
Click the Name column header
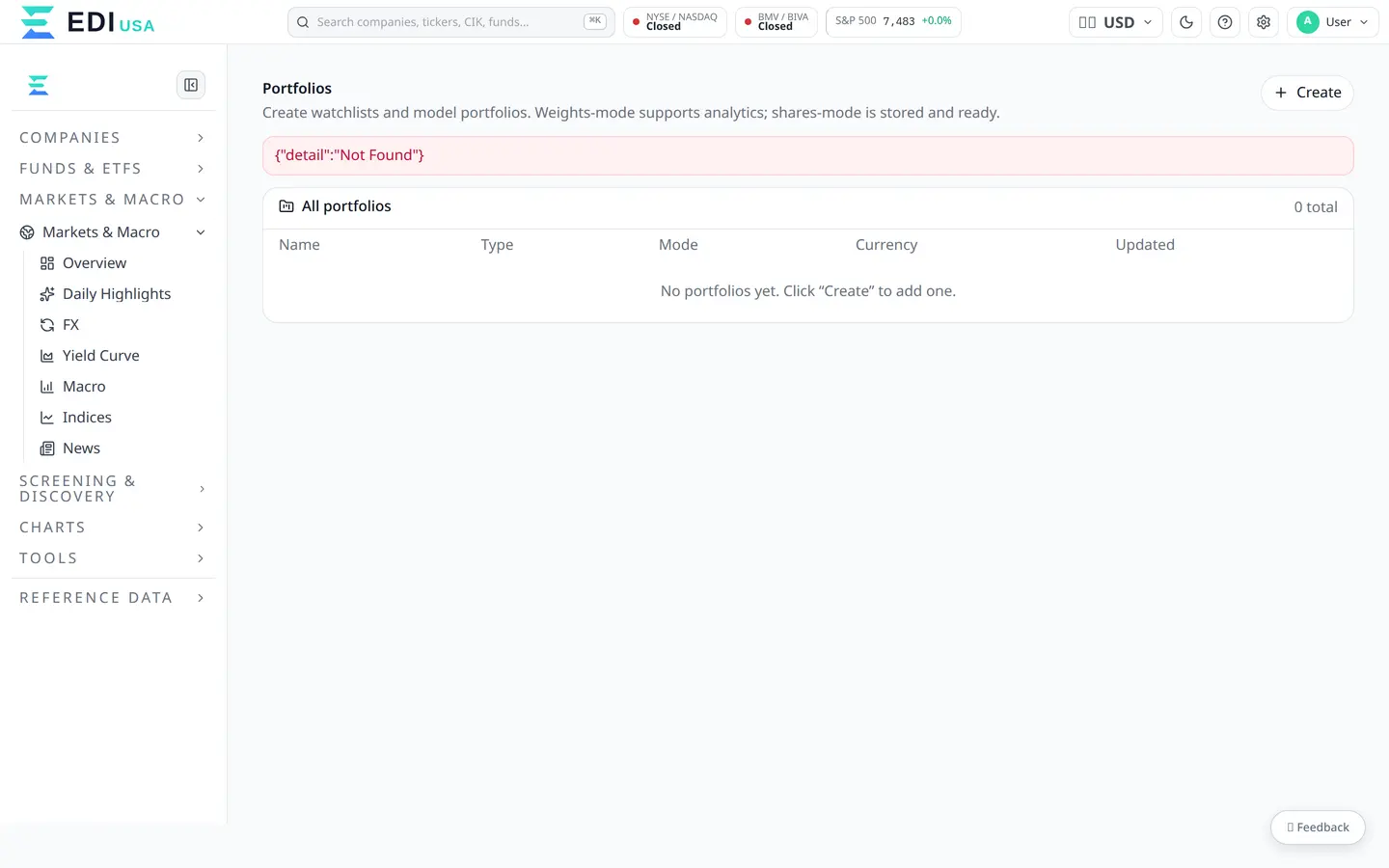(x=299, y=245)
